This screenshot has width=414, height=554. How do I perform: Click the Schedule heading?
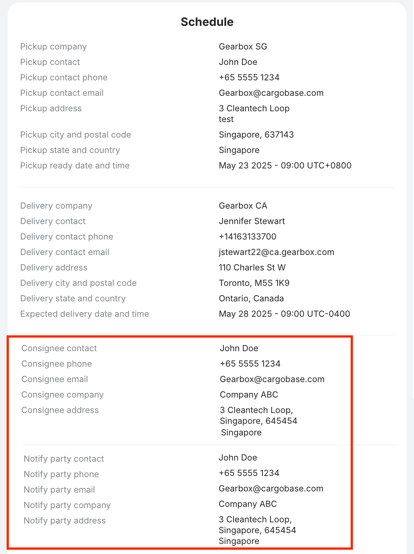[207, 22]
